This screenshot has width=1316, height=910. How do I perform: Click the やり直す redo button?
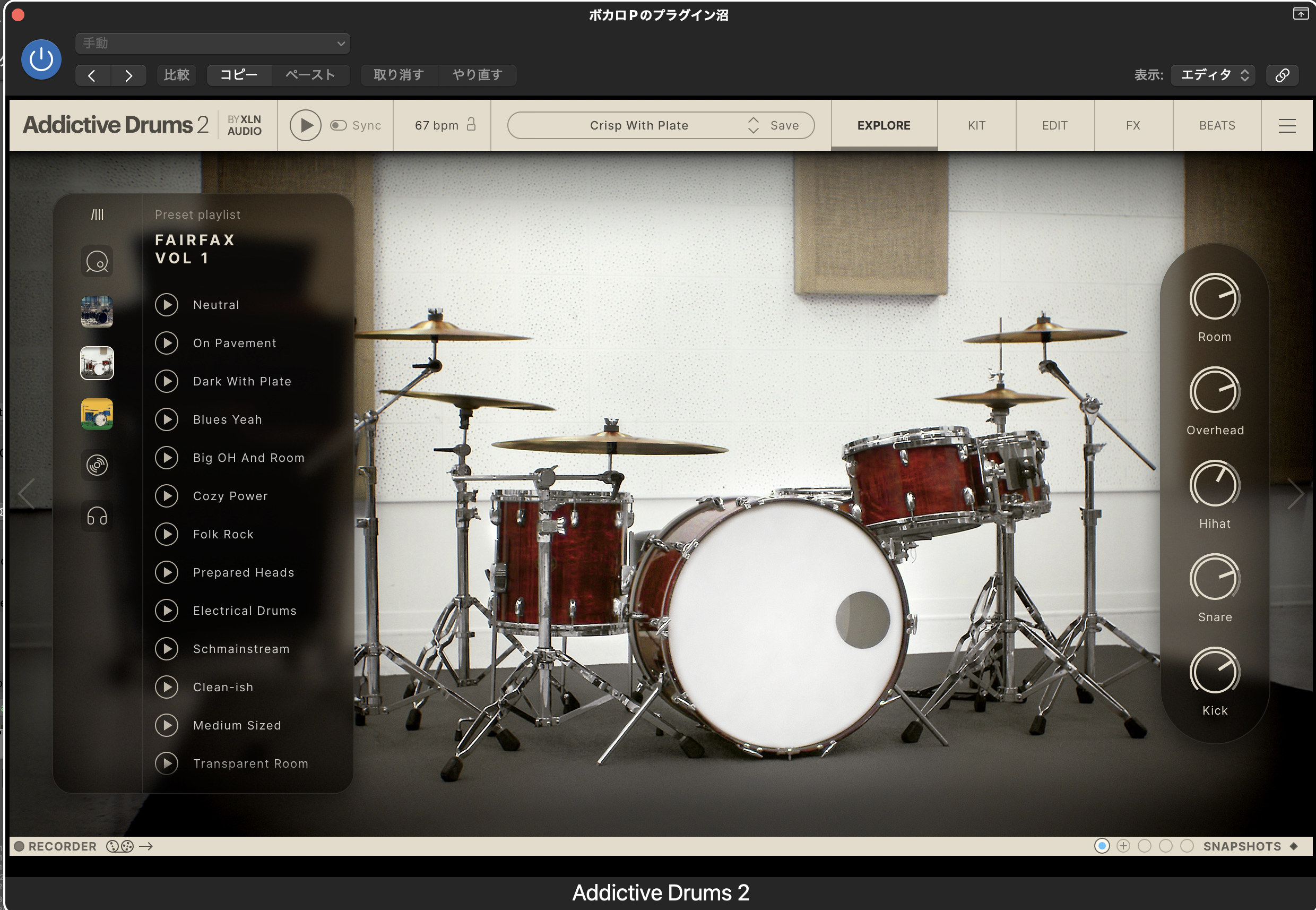point(478,75)
